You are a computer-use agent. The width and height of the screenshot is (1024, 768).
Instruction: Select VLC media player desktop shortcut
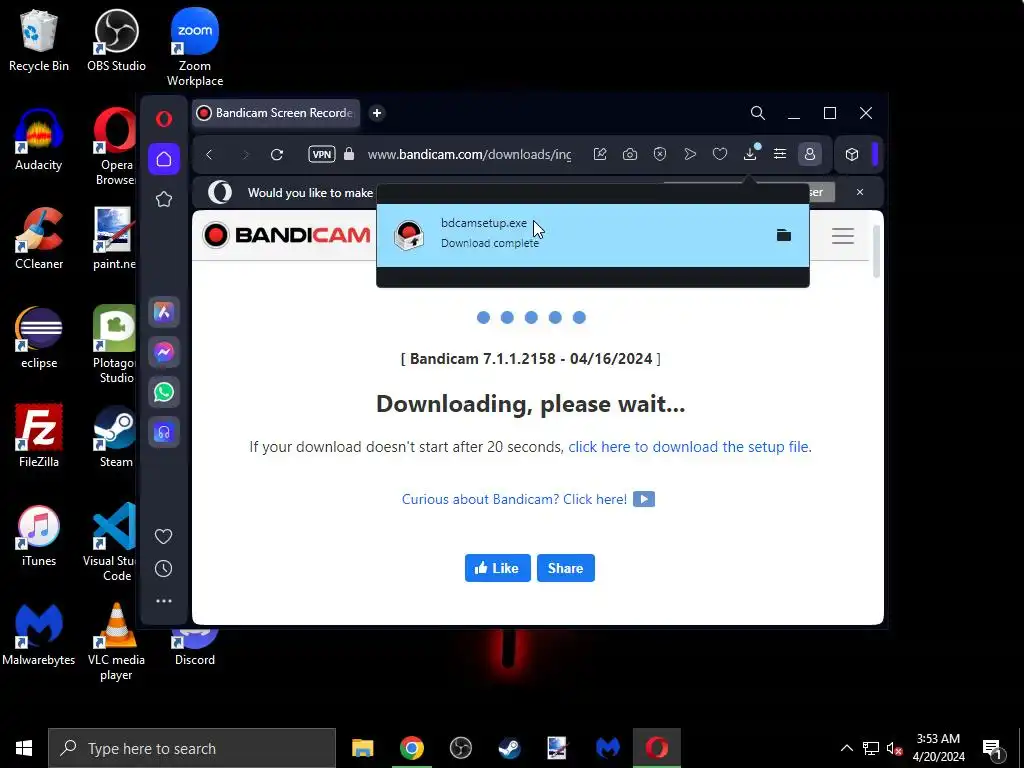(x=116, y=642)
